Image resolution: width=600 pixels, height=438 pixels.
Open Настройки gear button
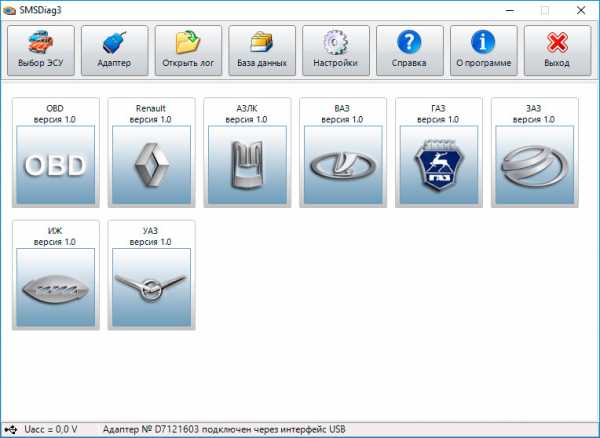336,50
